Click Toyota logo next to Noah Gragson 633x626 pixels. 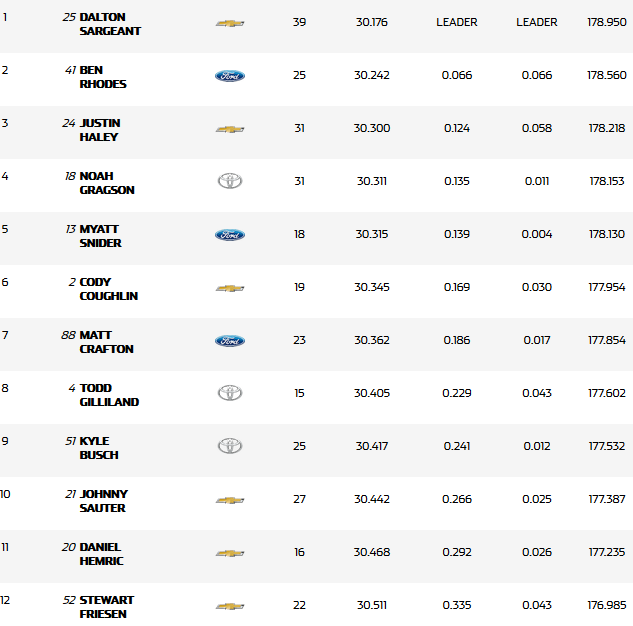point(230,181)
